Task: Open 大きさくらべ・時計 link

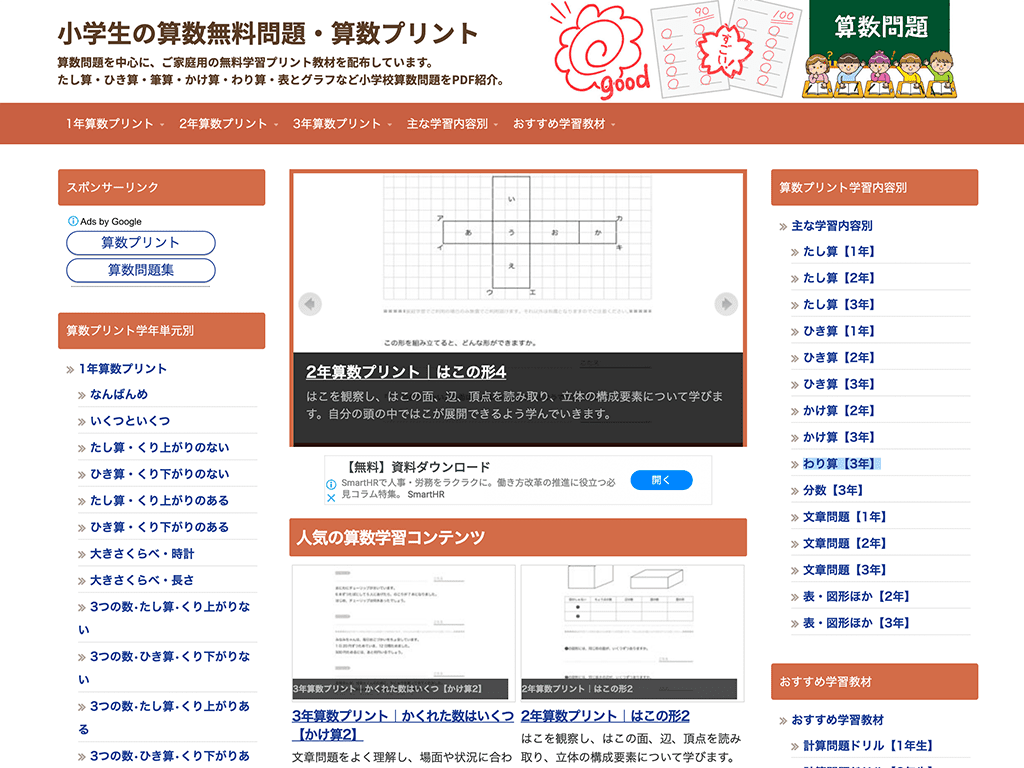Action: point(142,554)
